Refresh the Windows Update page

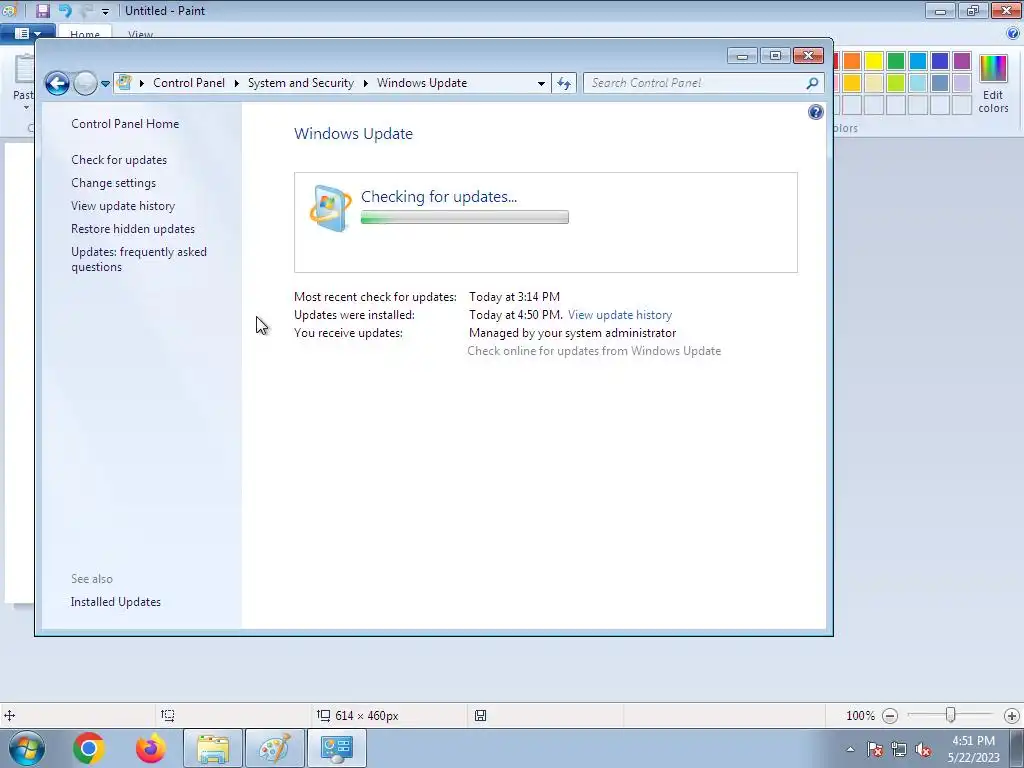[564, 84]
